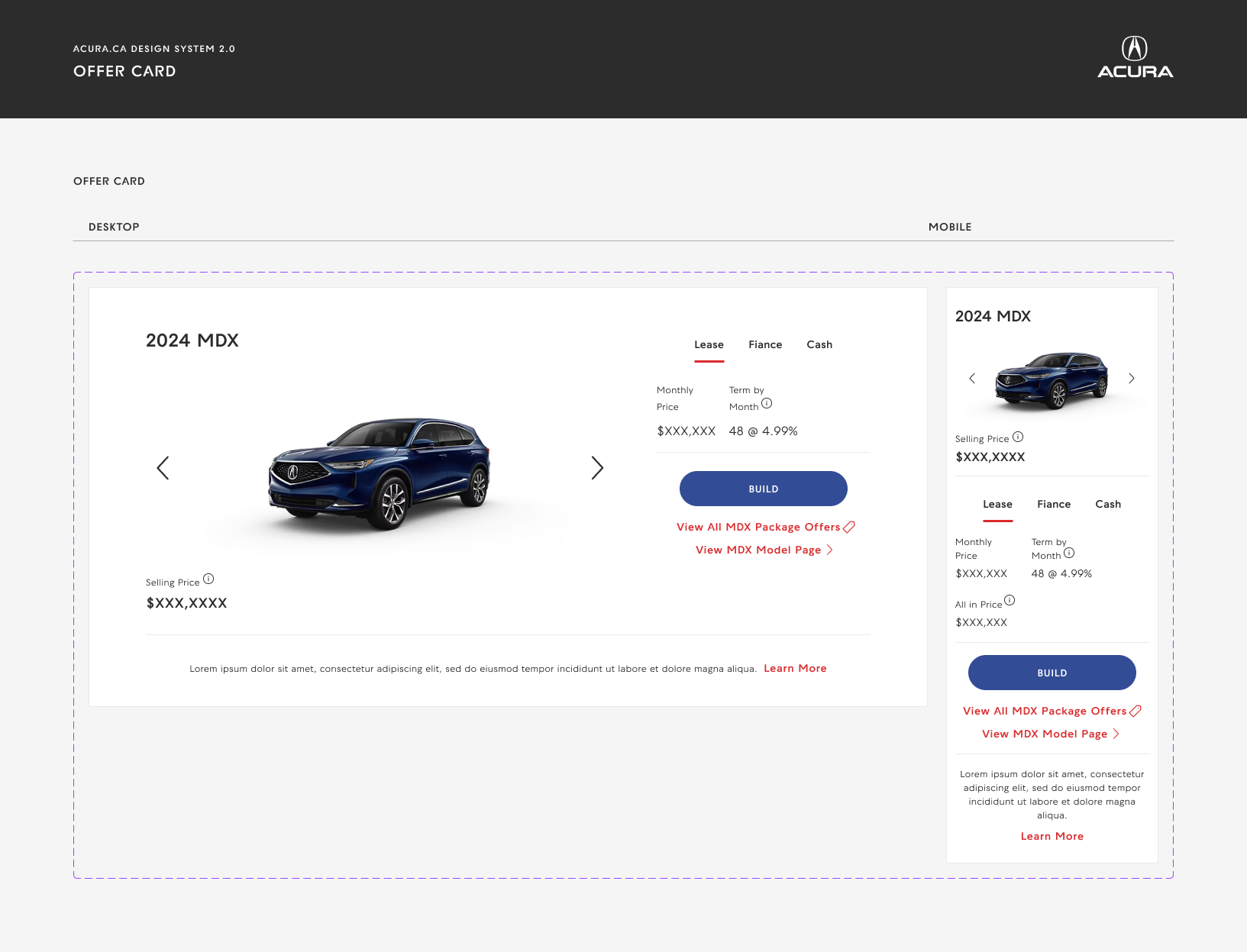Switch to Fiance tab on mobile card

[x=1054, y=505]
